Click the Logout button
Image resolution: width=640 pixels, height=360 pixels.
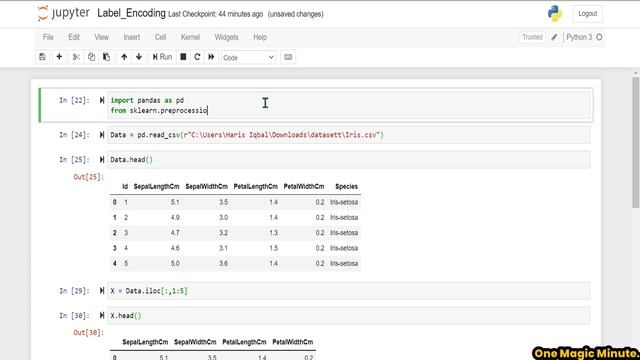(588, 13)
